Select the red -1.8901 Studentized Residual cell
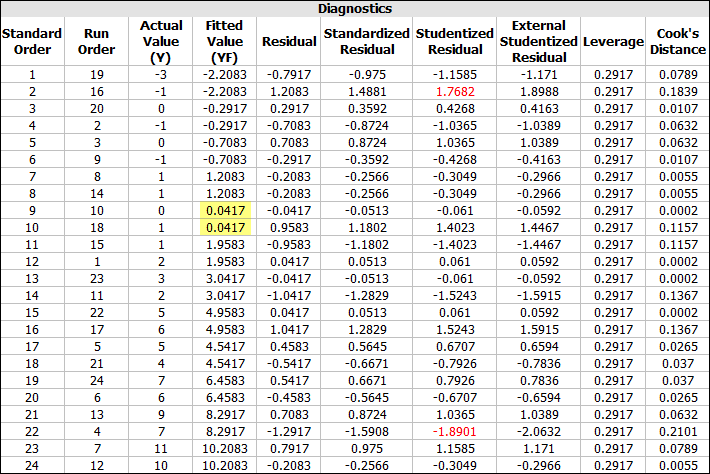Screen dimensions: 710x474 (448, 431)
